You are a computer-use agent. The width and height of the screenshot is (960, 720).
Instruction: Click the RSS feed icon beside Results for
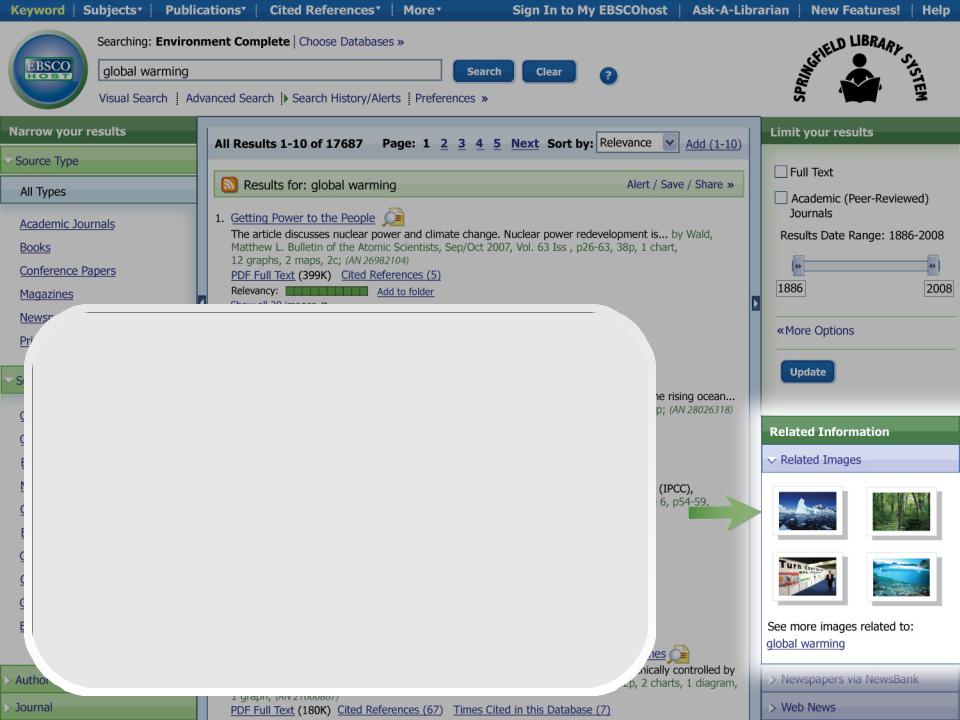point(230,184)
